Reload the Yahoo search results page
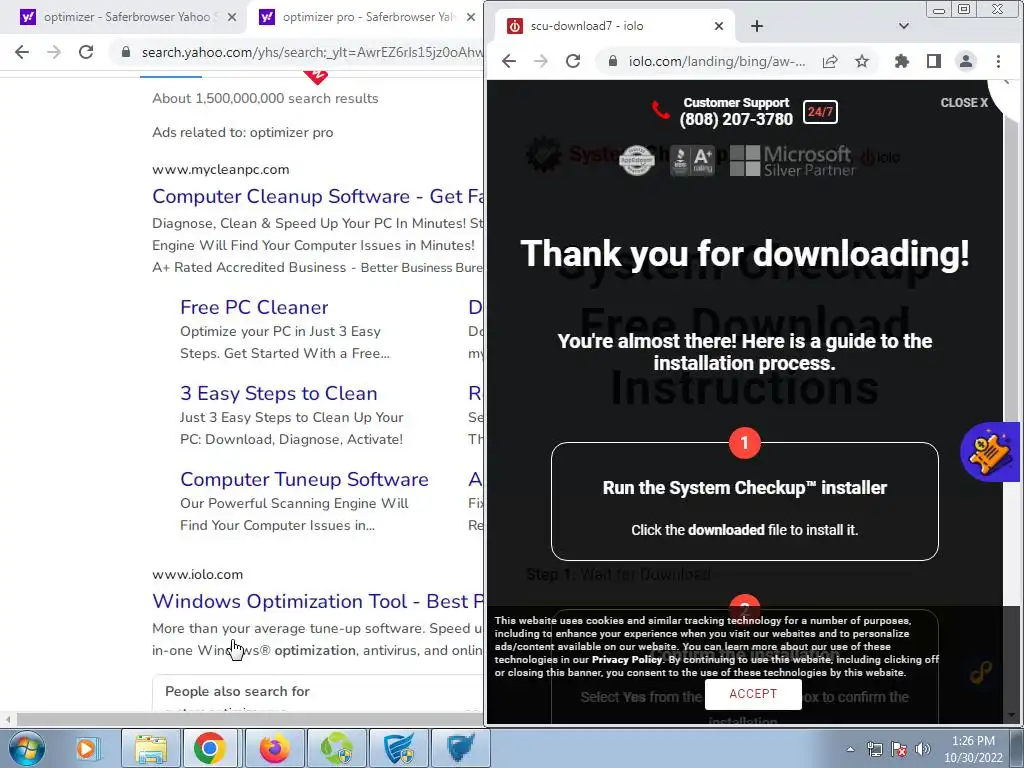 coord(86,52)
